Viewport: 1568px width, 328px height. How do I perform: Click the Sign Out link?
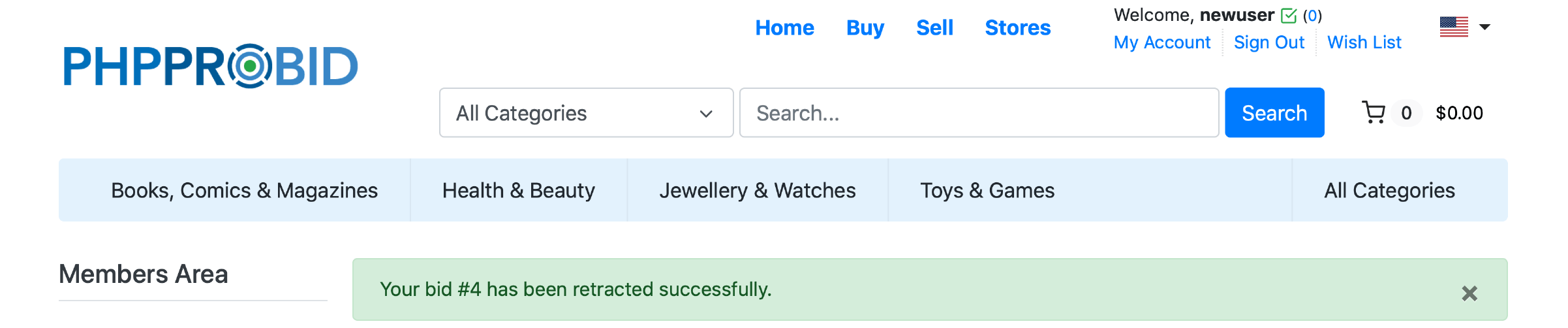[x=1268, y=42]
